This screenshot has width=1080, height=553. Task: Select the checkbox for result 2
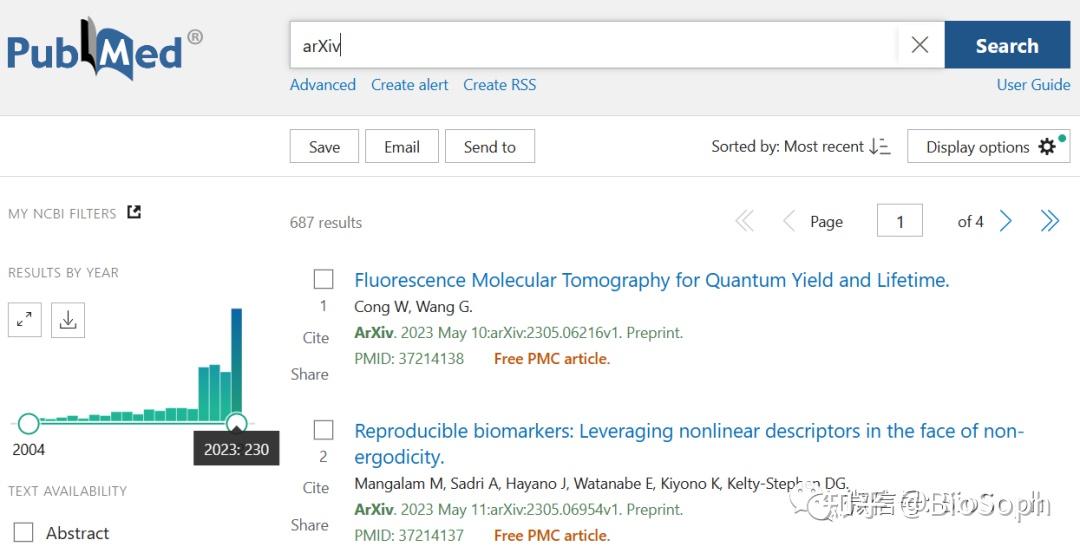click(x=324, y=430)
